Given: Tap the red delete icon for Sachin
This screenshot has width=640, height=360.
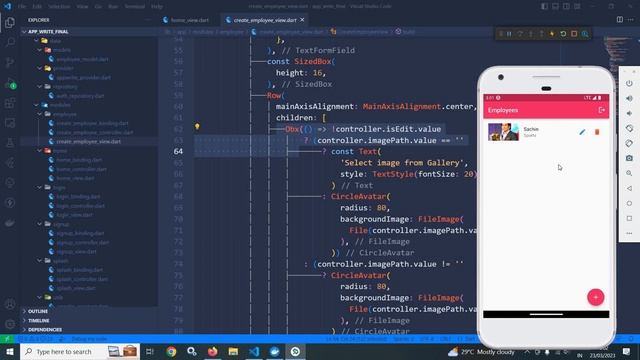Looking at the screenshot, I should (x=597, y=132).
